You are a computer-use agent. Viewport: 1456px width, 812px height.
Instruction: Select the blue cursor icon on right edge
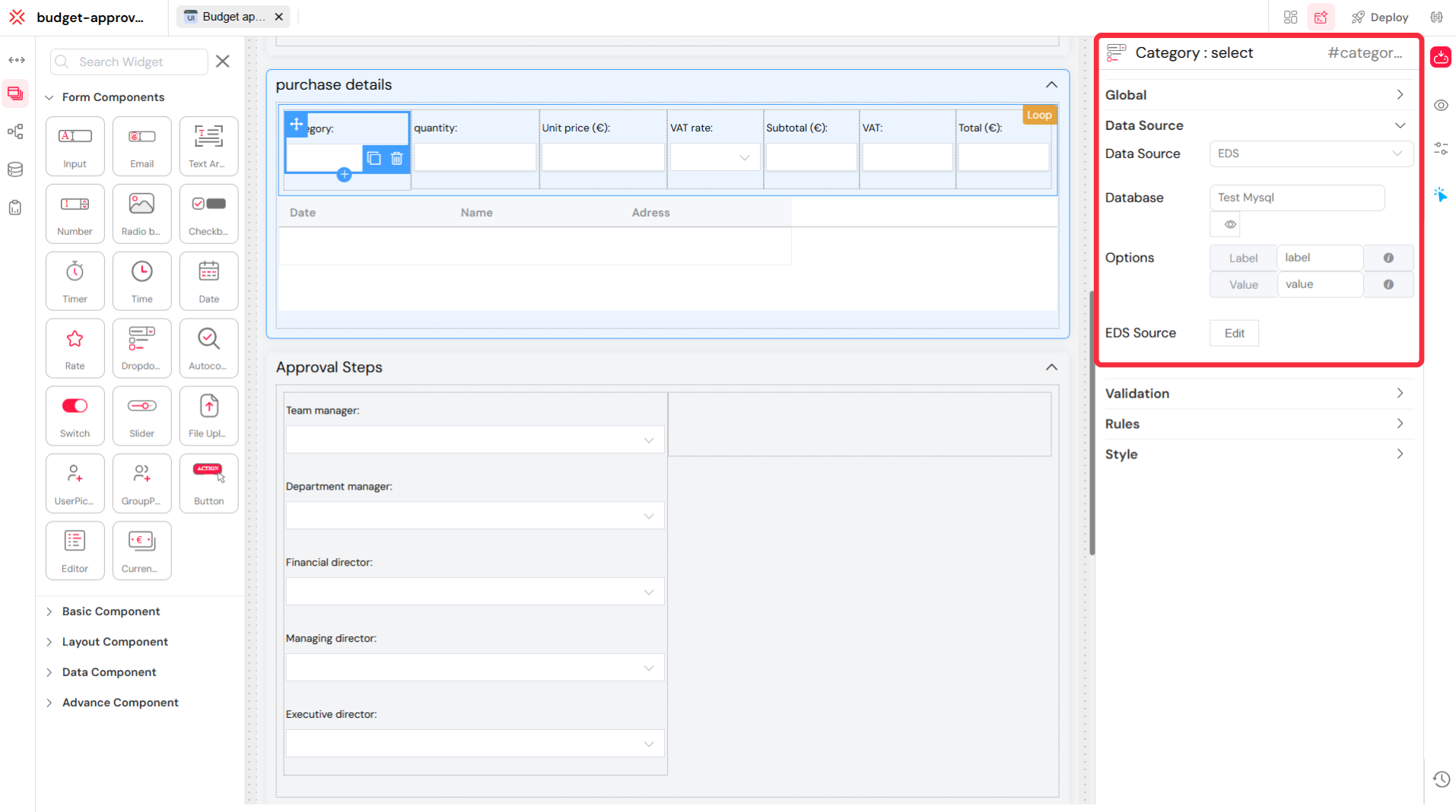coord(1442,195)
